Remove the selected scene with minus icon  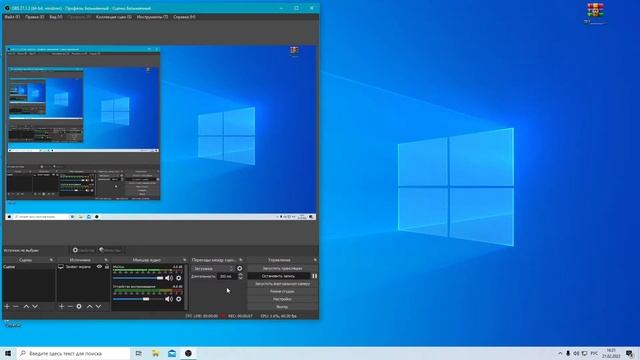coord(16,306)
